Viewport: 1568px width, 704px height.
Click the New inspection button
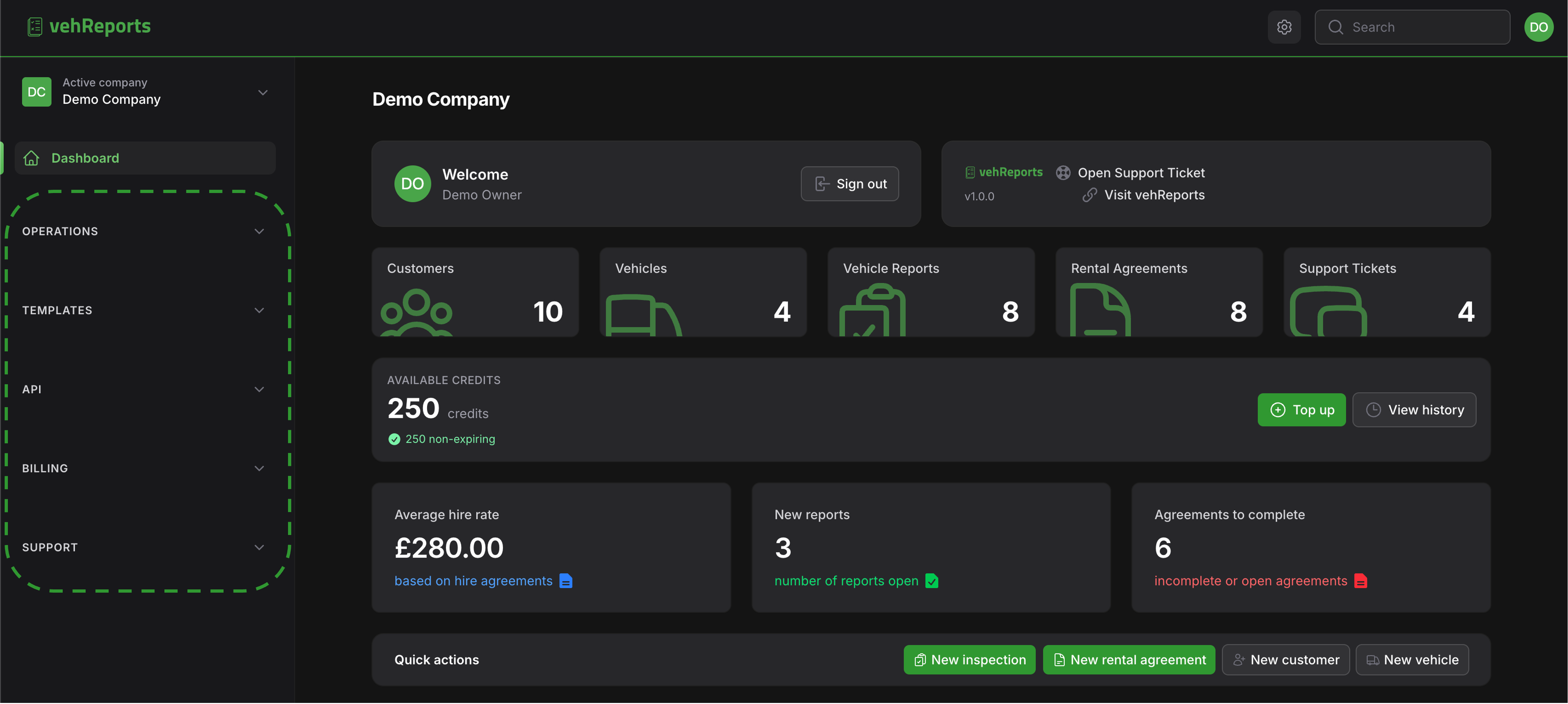969,660
